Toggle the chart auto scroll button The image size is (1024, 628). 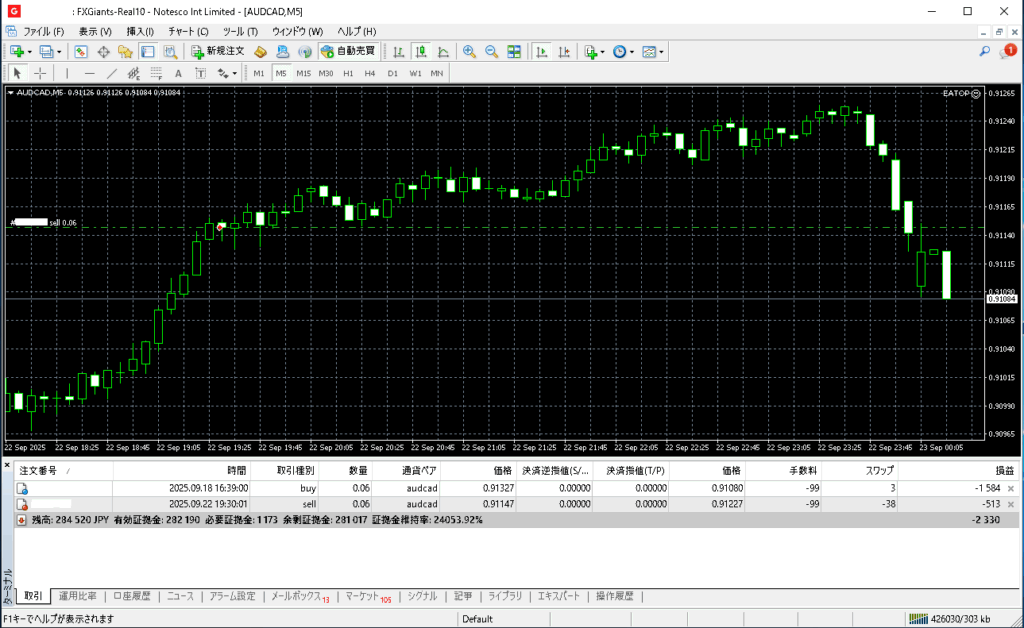542,51
